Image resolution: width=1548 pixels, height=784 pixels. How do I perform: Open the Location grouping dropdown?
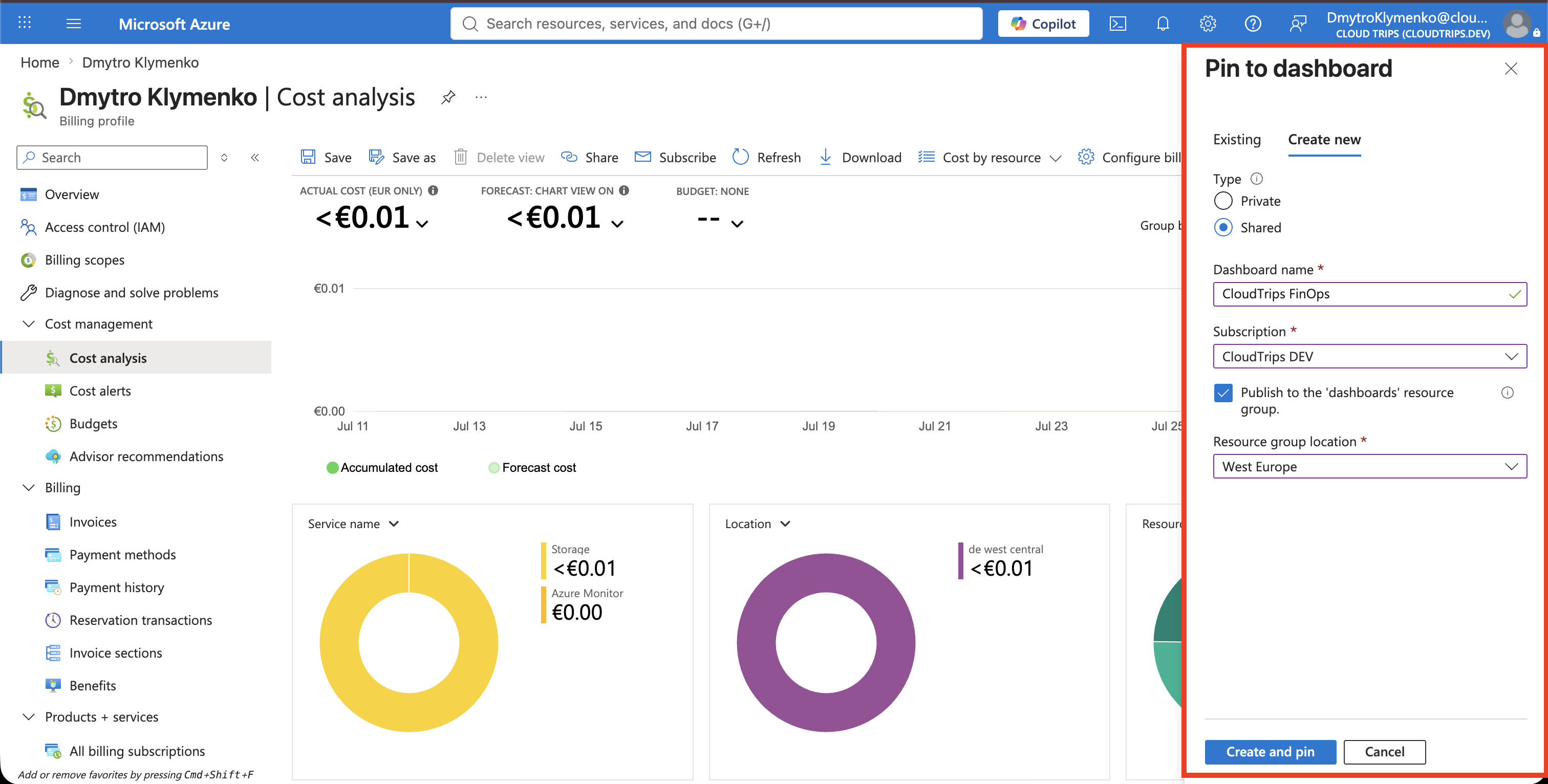tap(757, 524)
